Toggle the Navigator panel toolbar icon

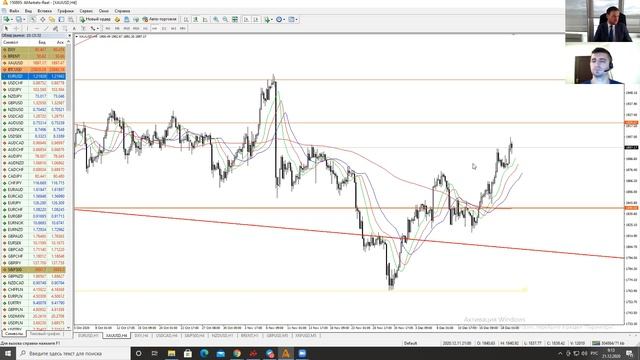tap(52, 19)
